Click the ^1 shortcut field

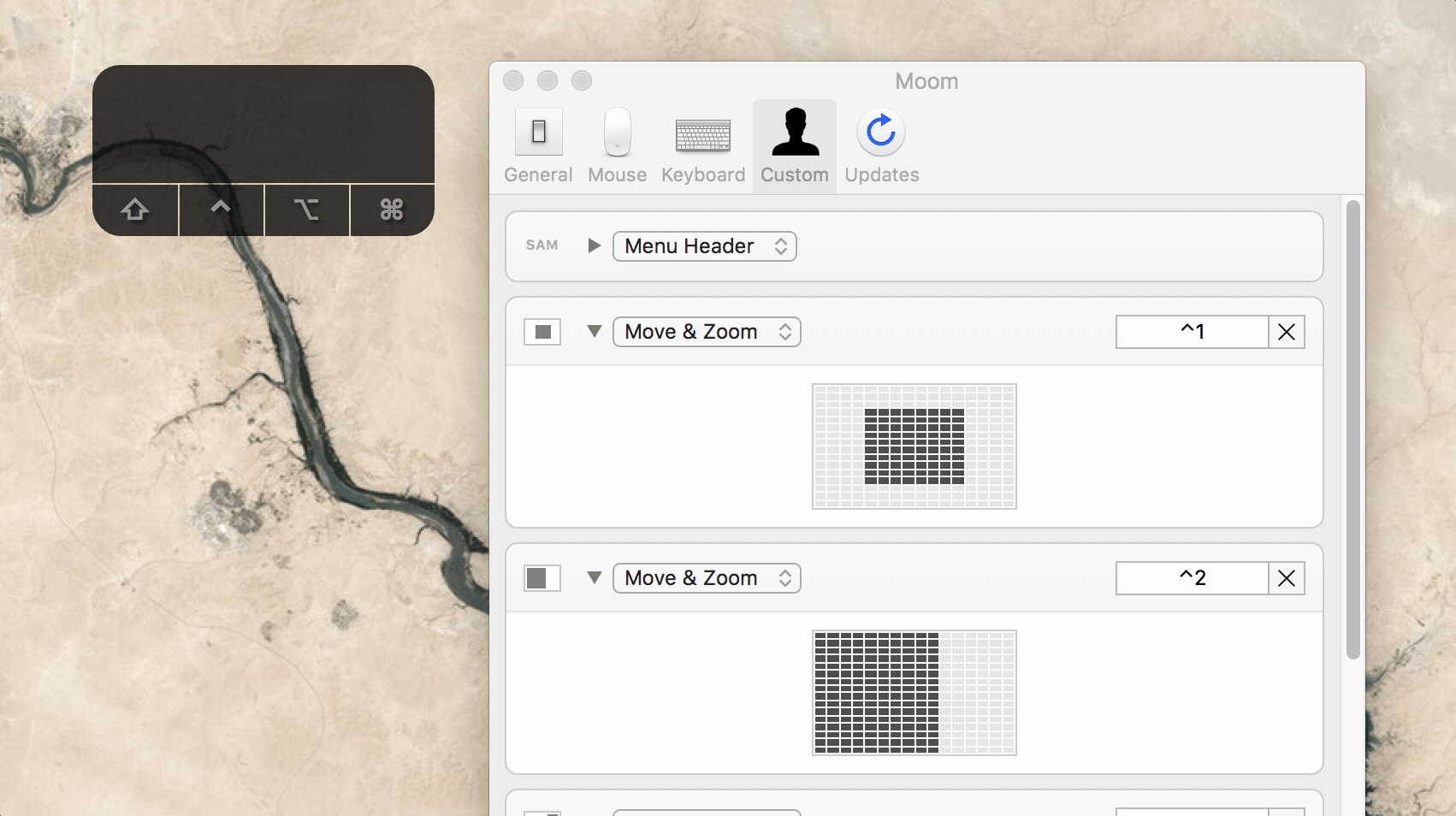(1192, 332)
